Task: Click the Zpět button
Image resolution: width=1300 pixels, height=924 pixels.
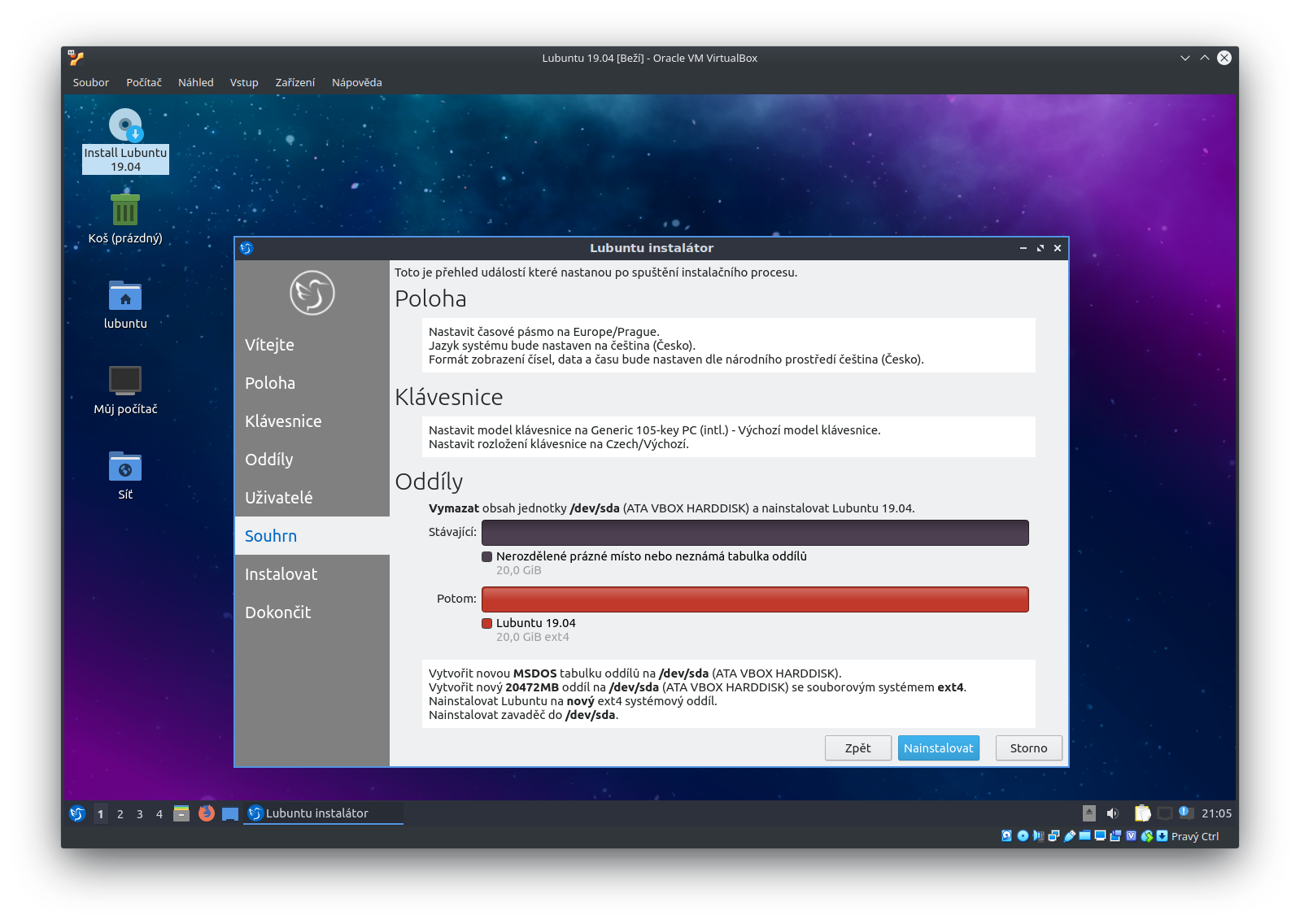Action: click(858, 748)
